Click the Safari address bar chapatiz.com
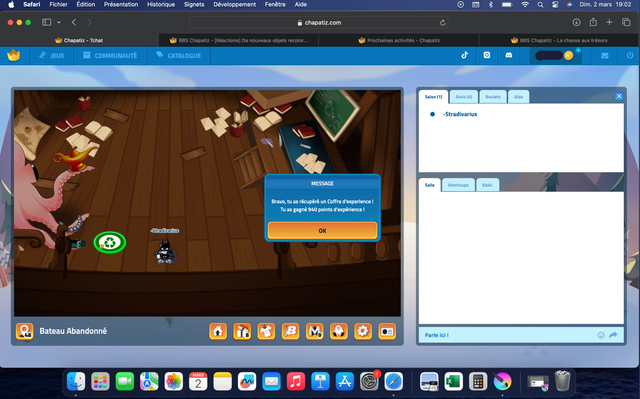 (x=319, y=22)
